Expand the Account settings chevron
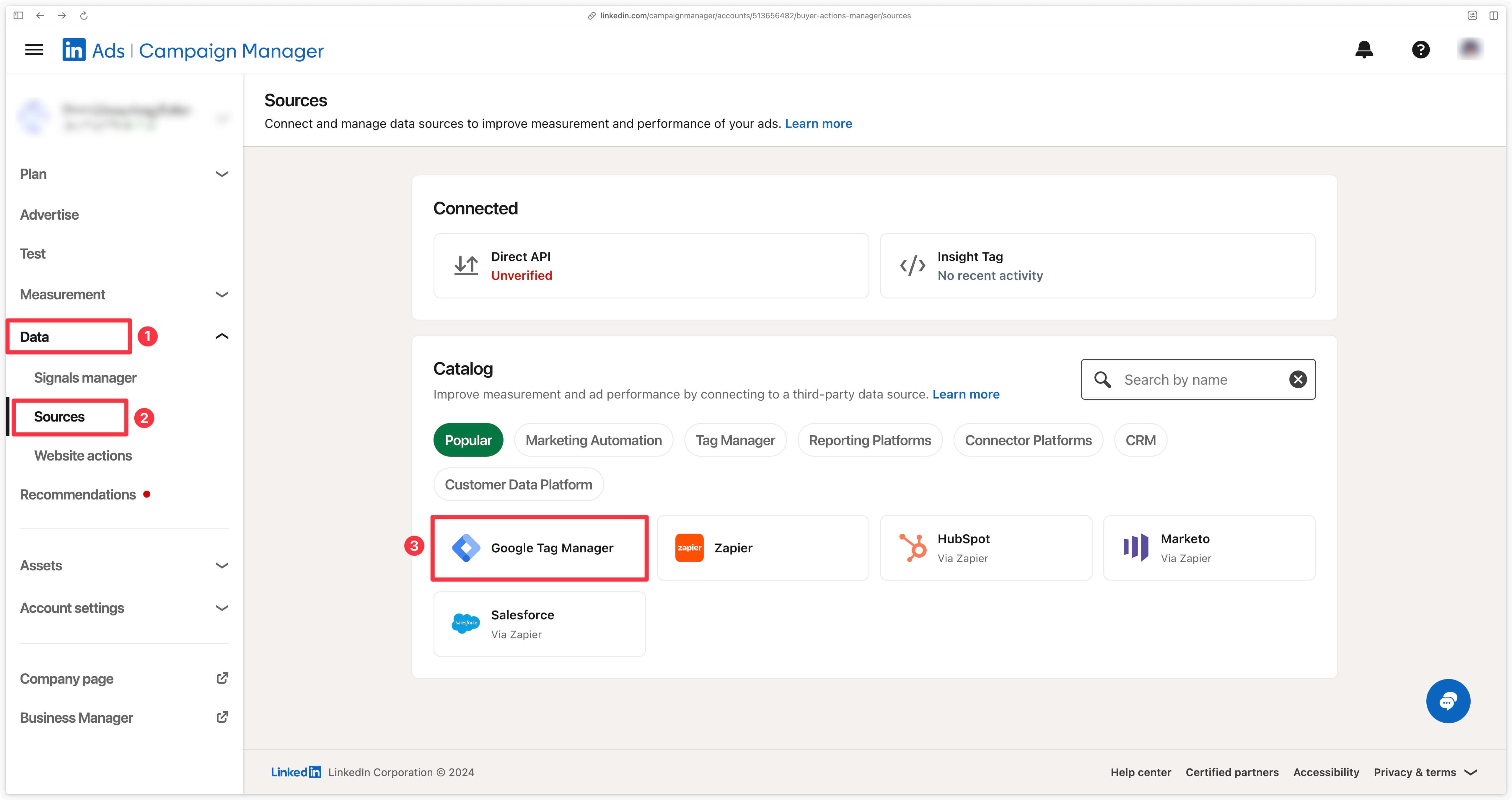This screenshot has height=800, width=1512. point(222,608)
